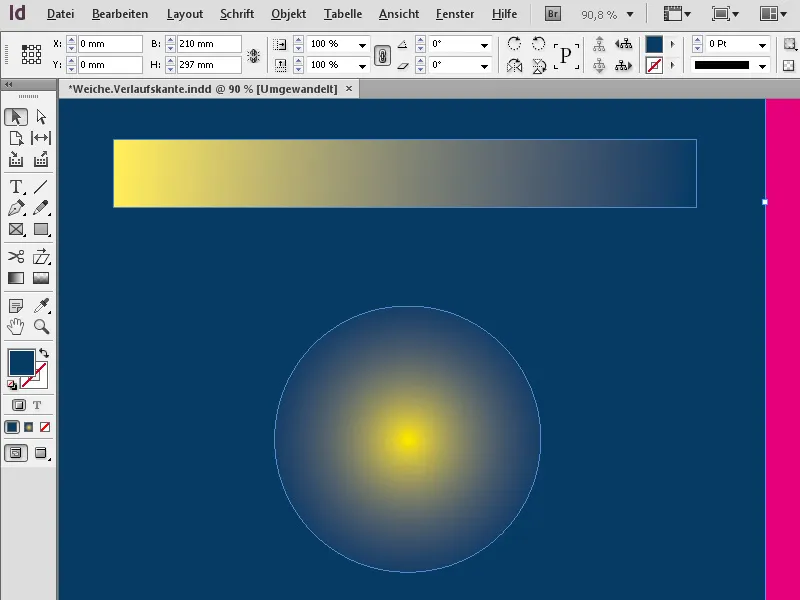Select the Pen tool

click(16, 208)
